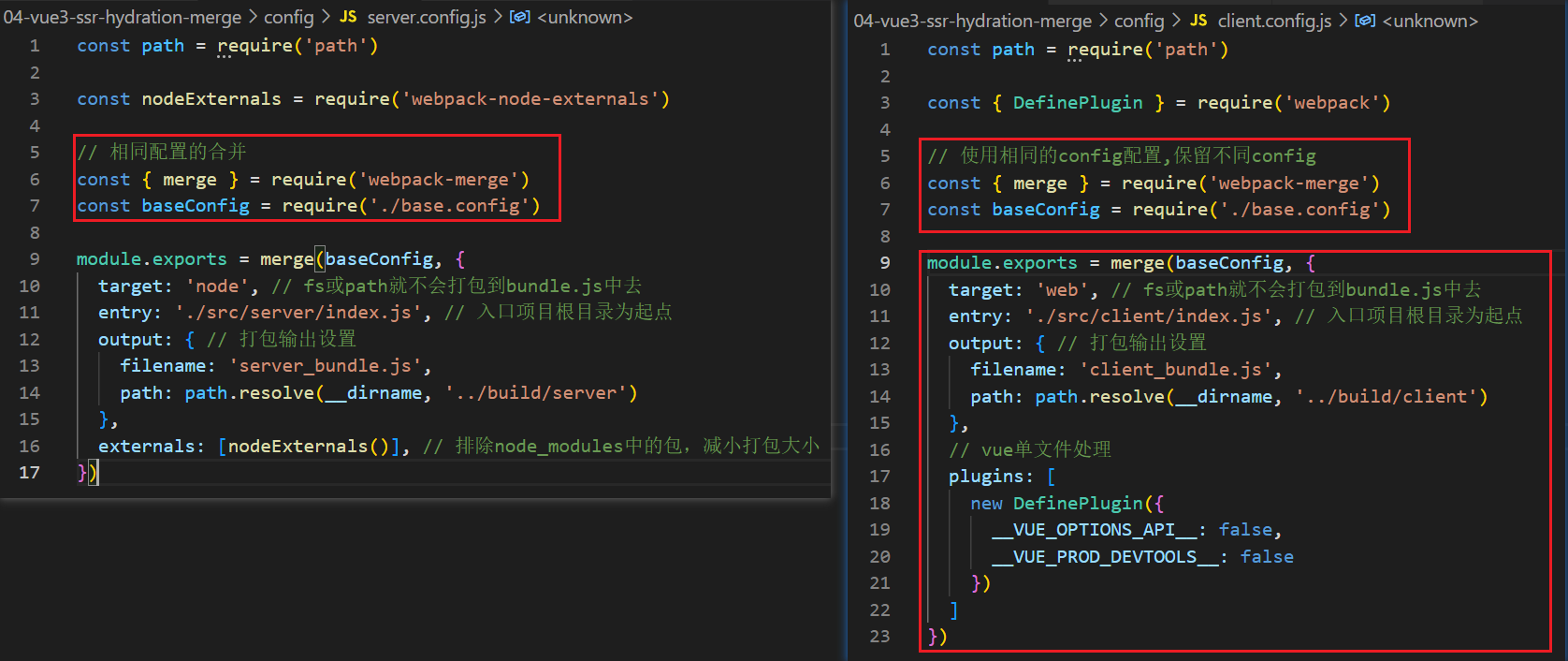Click './src/server/index.js' entry path
1568x661 pixels.
pos(298,313)
